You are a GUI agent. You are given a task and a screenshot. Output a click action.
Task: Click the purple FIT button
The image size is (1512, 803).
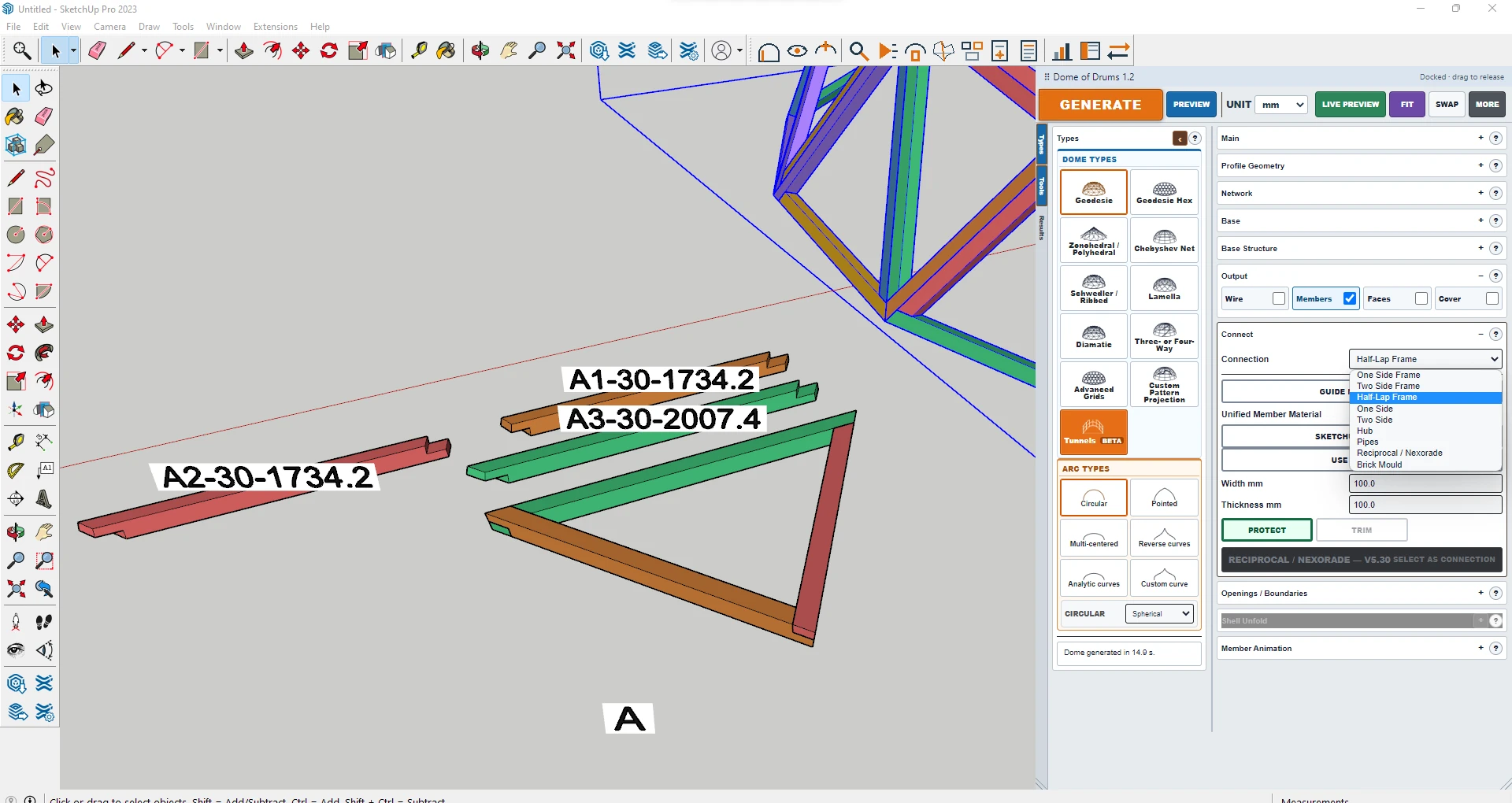click(x=1407, y=104)
